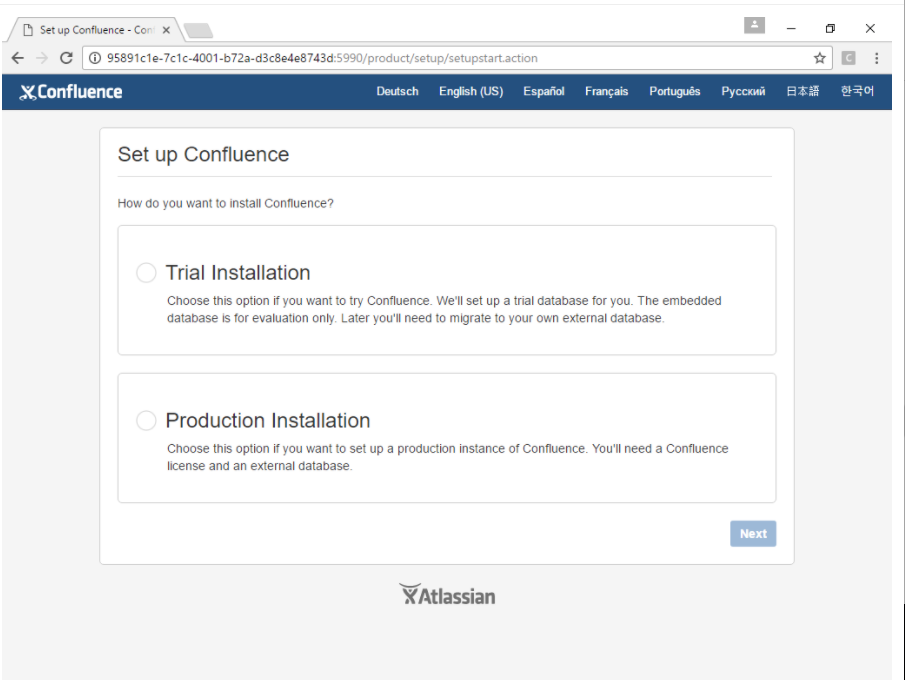Click the Confluence logo in header

tap(71, 92)
